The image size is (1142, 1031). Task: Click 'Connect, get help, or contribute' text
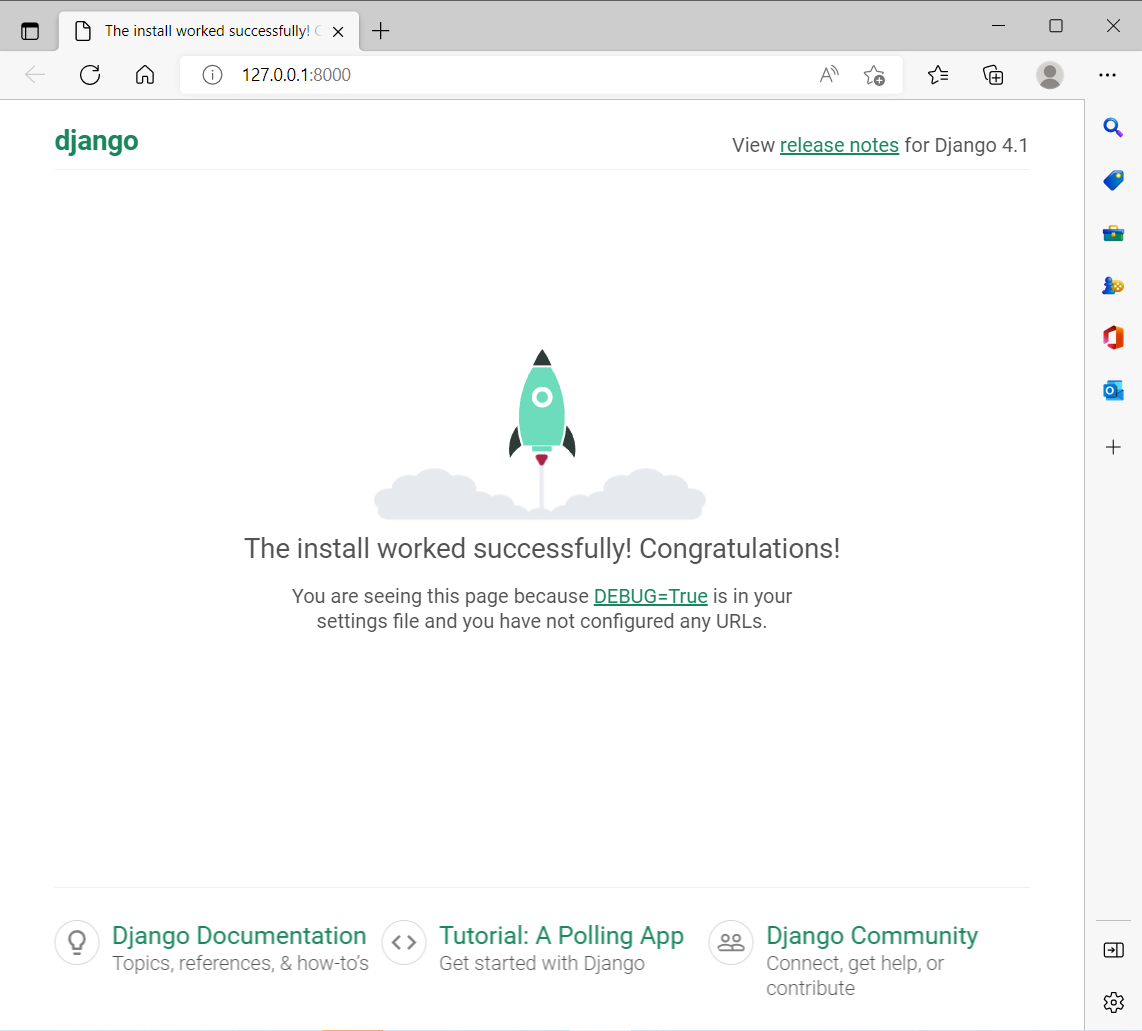pyautogui.click(x=855, y=975)
